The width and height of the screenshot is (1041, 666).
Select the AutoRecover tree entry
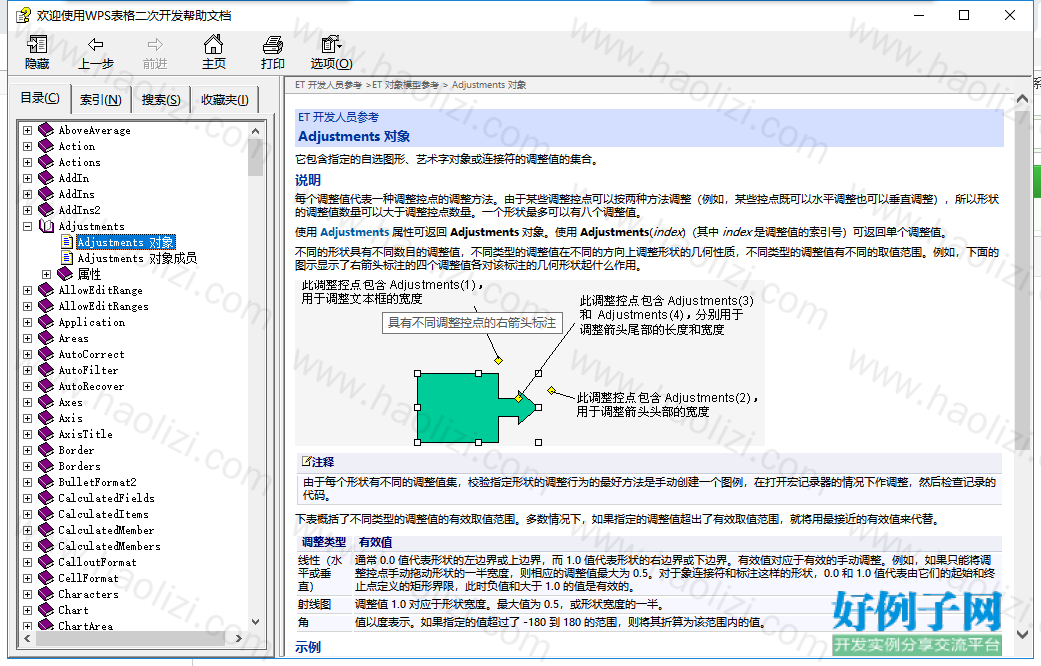91,386
